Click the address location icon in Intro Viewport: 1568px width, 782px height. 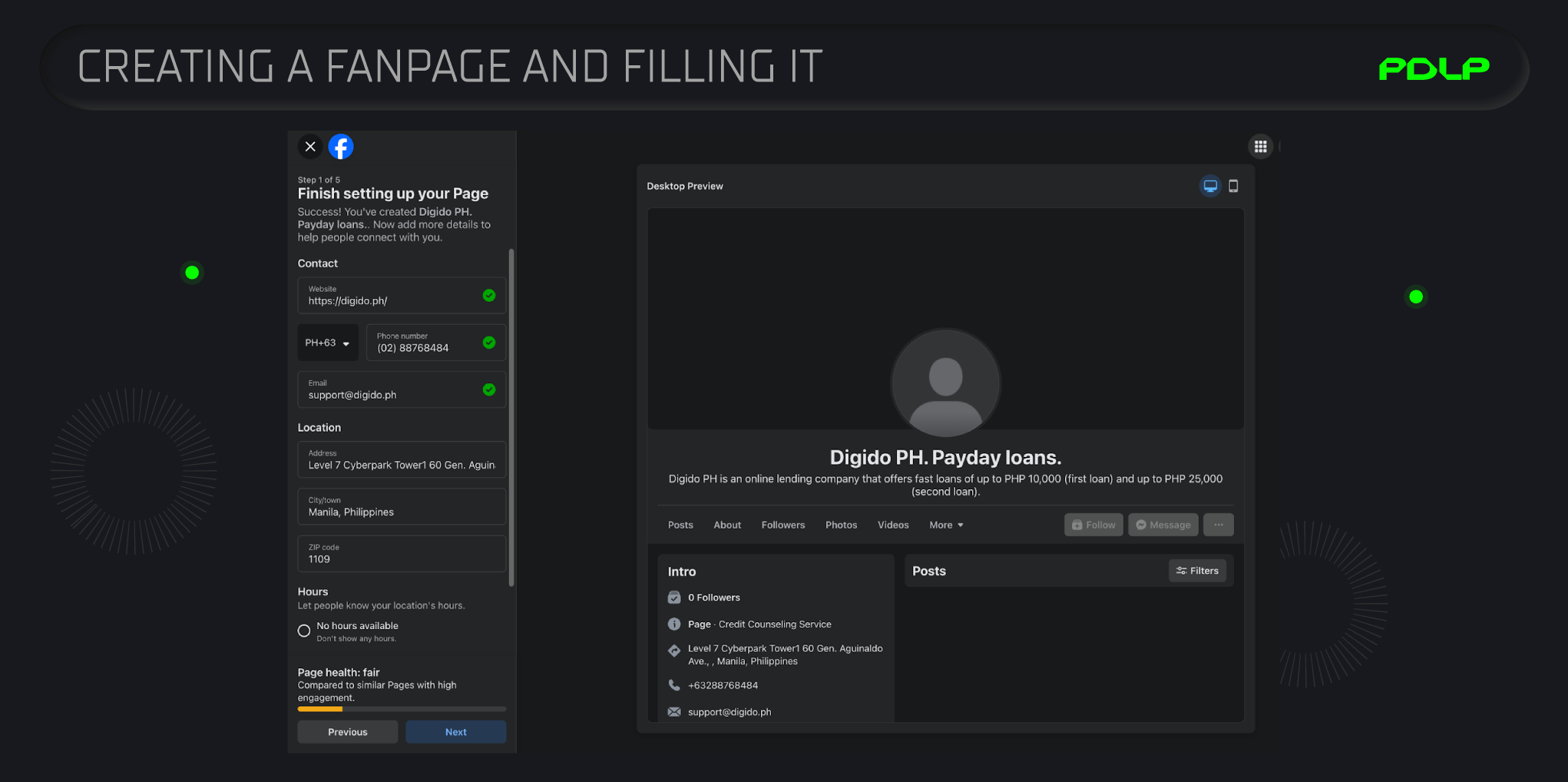point(674,651)
